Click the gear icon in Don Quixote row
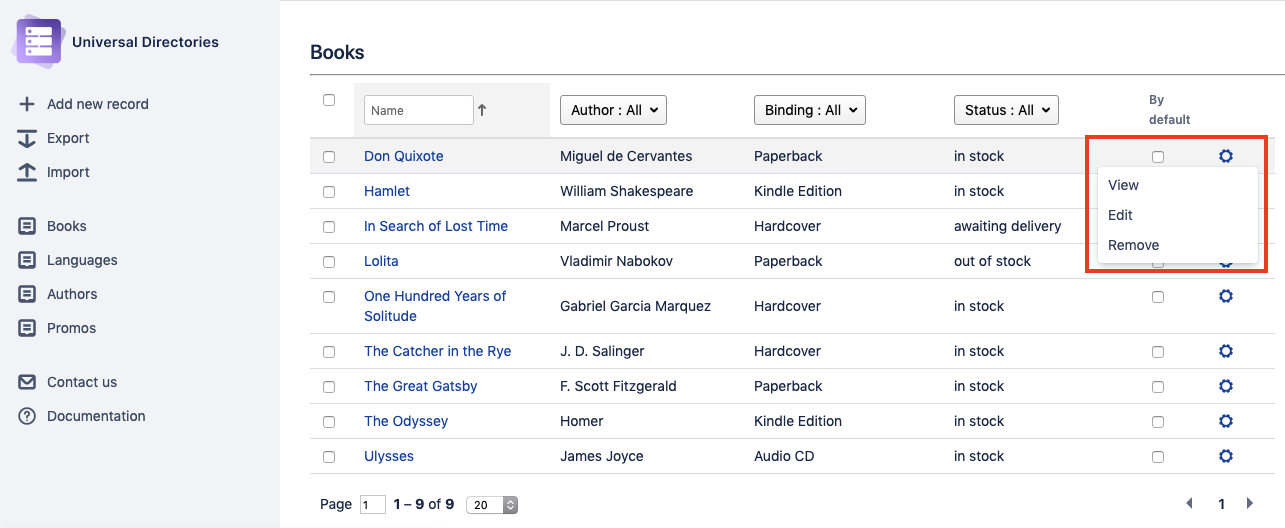 pyautogui.click(x=1226, y=156)
